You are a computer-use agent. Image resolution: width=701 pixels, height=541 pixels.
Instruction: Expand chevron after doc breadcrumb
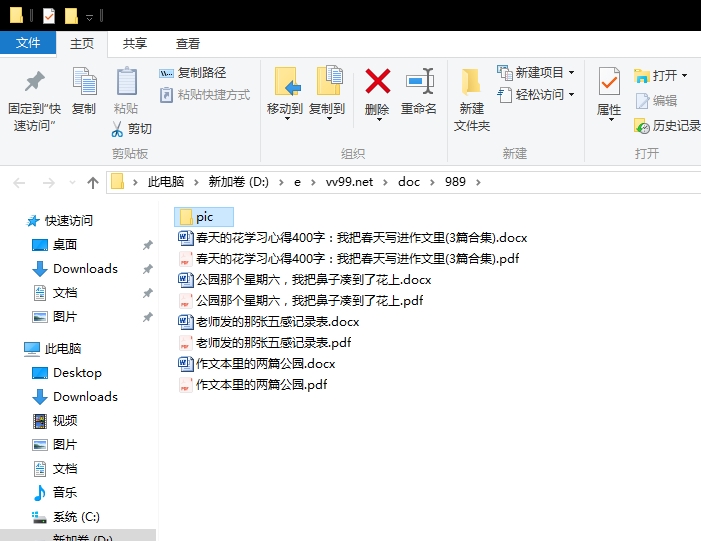[x=432, y=182]
